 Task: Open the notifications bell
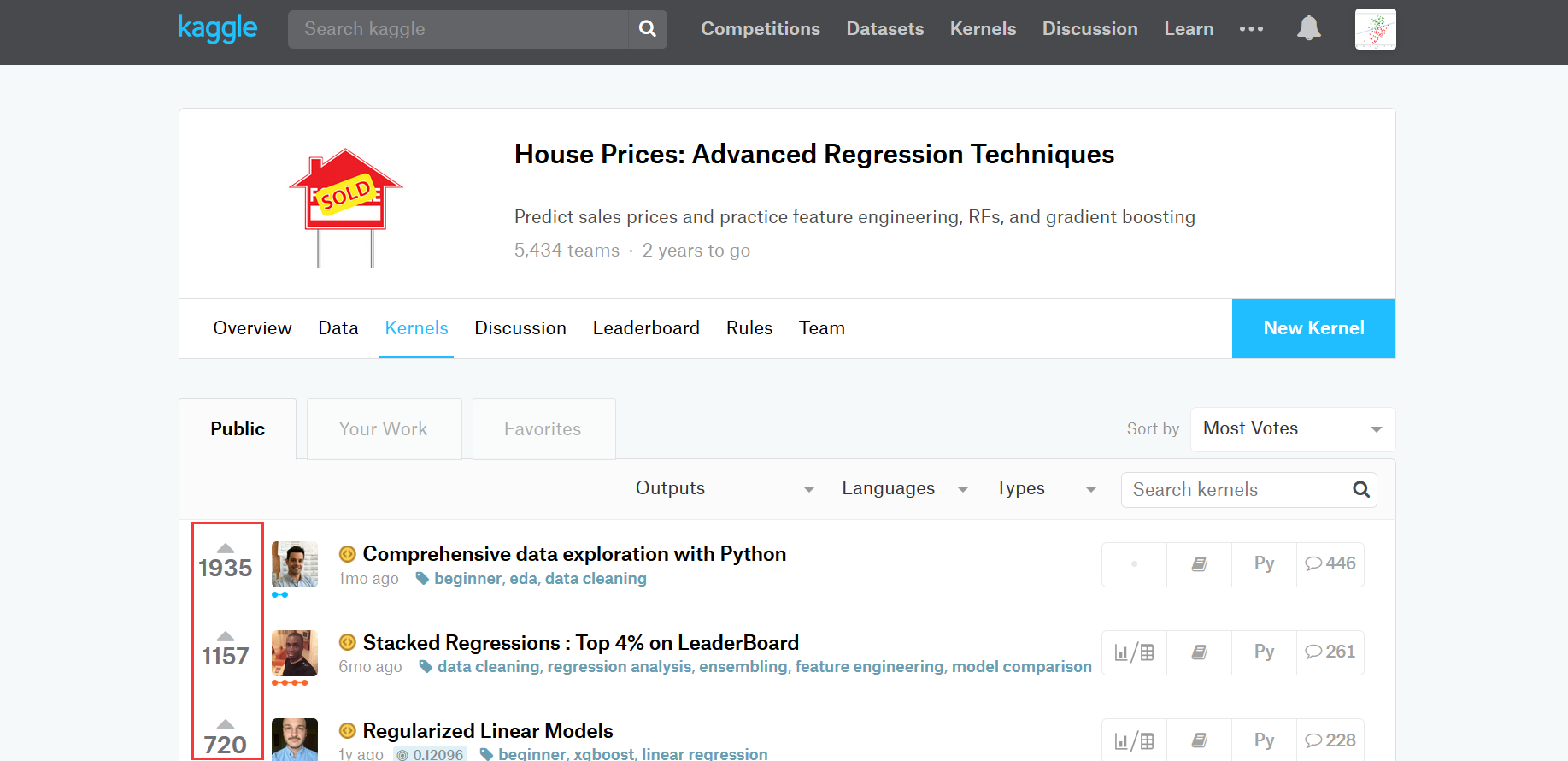(x=1308, y=28)
